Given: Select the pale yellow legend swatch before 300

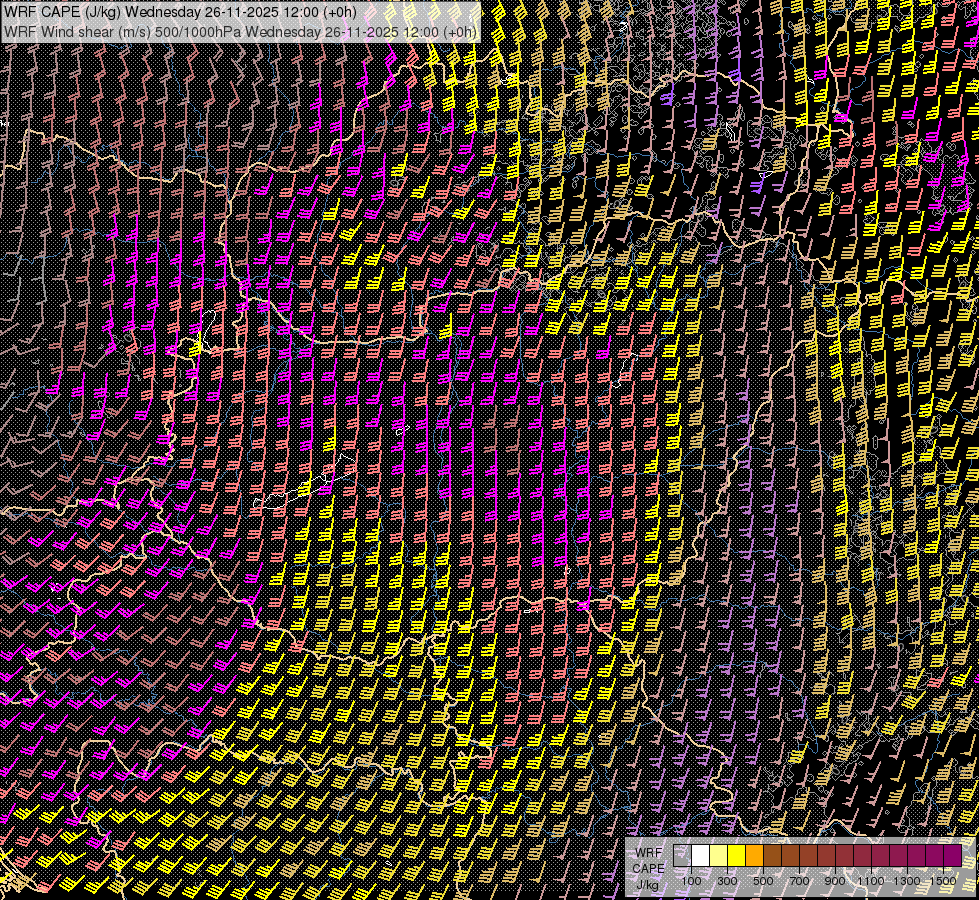Looking at the screenshot, I should [x=719, y=855].
